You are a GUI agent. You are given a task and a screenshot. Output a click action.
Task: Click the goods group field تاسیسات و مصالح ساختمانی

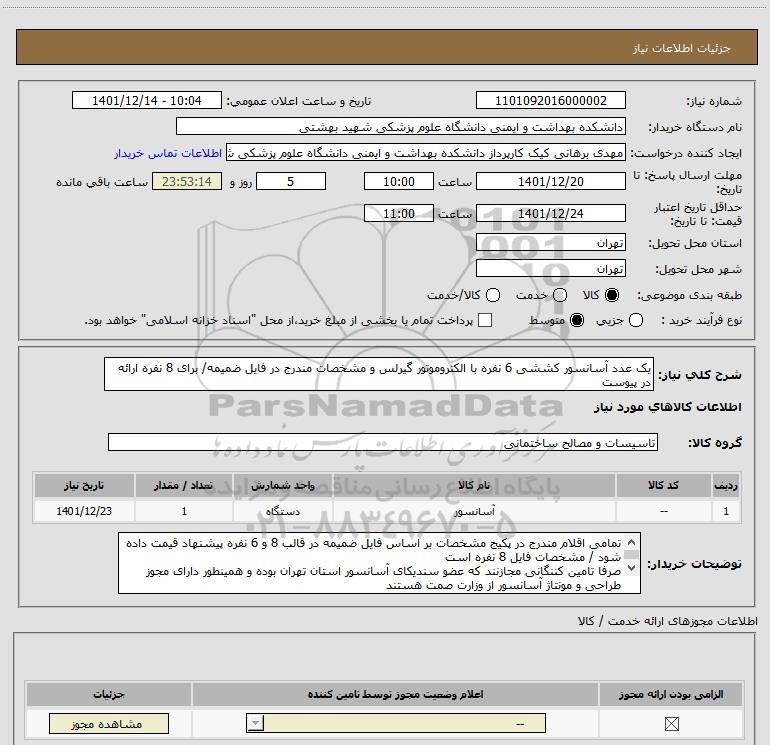tap(383, 442)
